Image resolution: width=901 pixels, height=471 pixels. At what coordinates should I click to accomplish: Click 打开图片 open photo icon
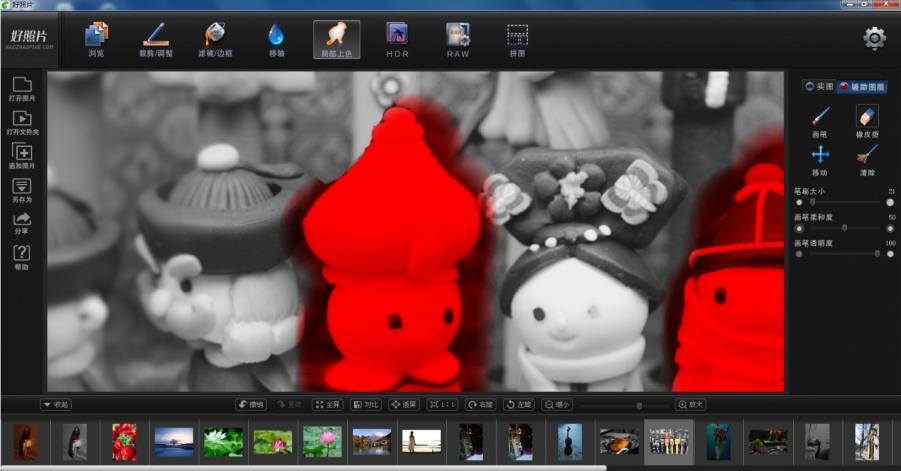[22, 86]
